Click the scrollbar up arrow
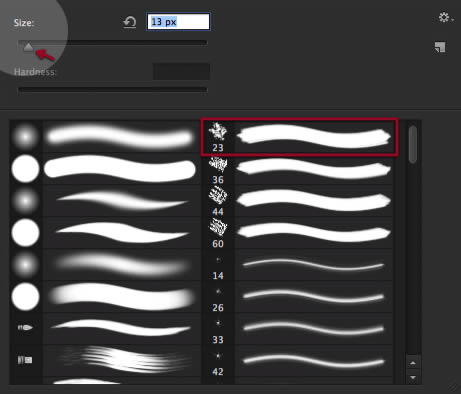Screen dimensions: 461x394 pyautogui.click(x=413, y=363)
